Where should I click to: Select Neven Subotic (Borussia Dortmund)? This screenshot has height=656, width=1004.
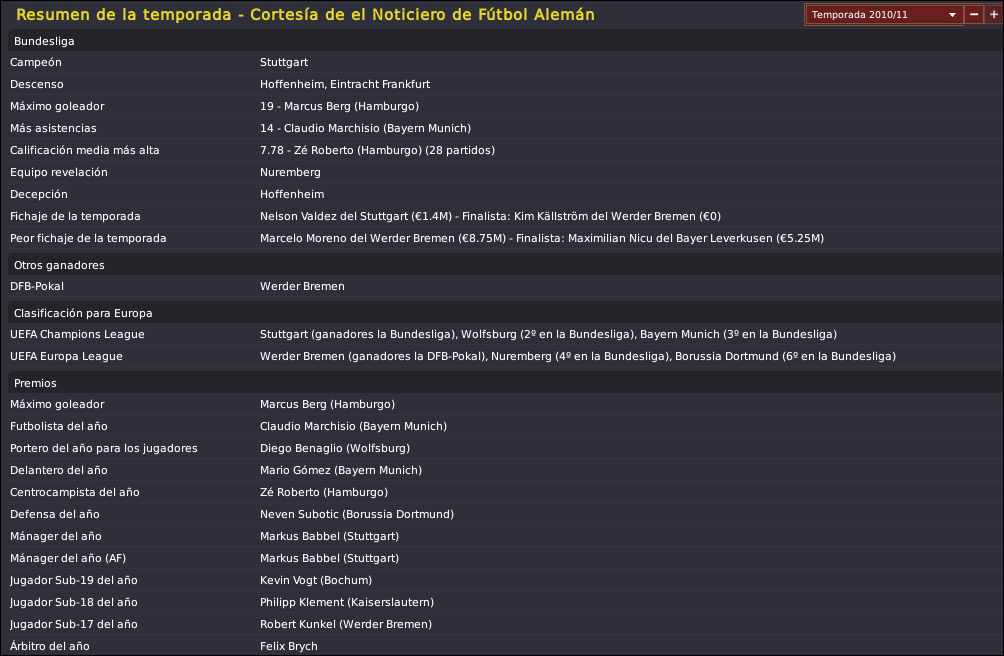click(x=357, y=514)
